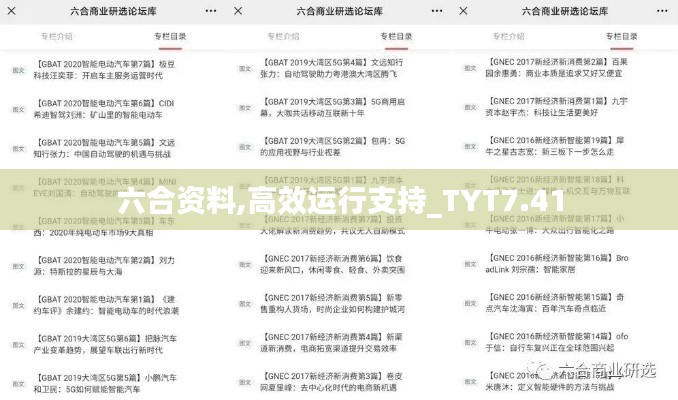Open more options menu in GNEC 2016 panel
The image size is (678, 400).
[x=662, y=11]
